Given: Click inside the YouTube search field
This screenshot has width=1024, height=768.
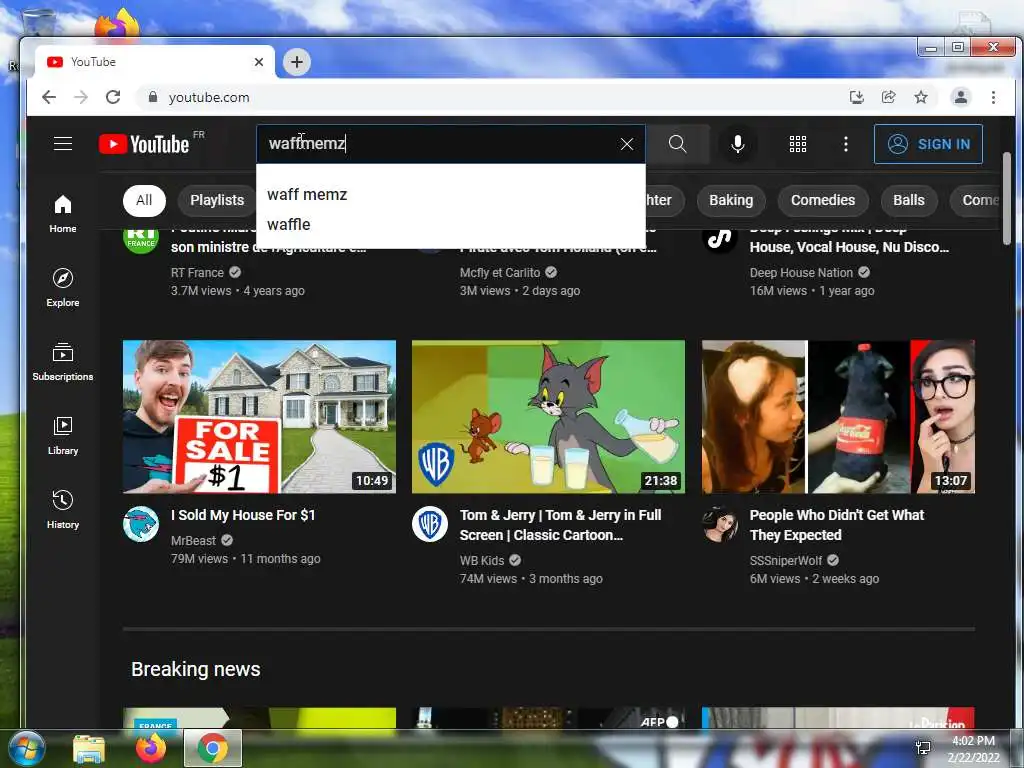Looking at the screenshot, I should coord(438,144).
